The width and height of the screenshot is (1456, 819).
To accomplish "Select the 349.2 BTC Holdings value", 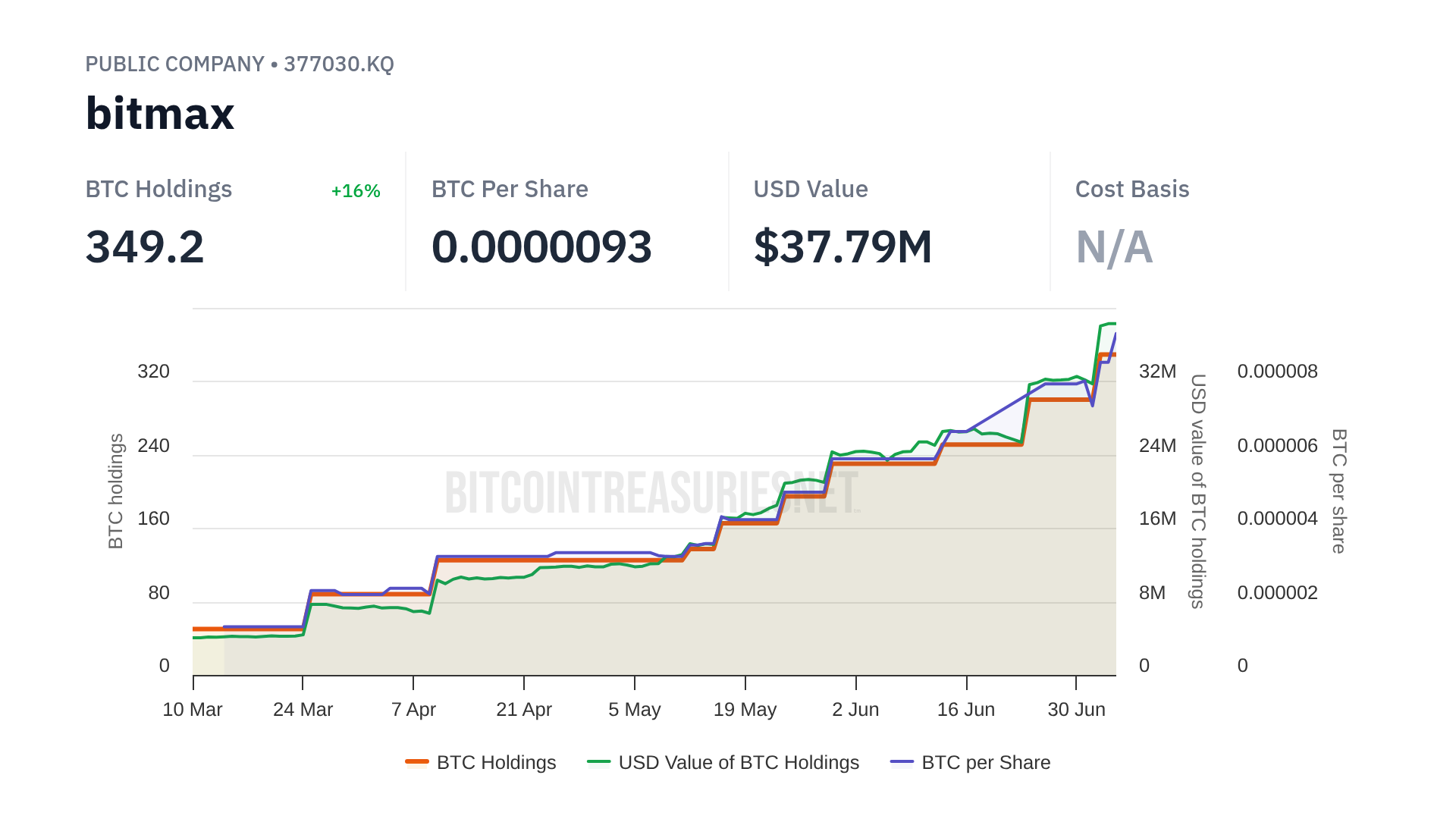I will (x=145, y=247).
